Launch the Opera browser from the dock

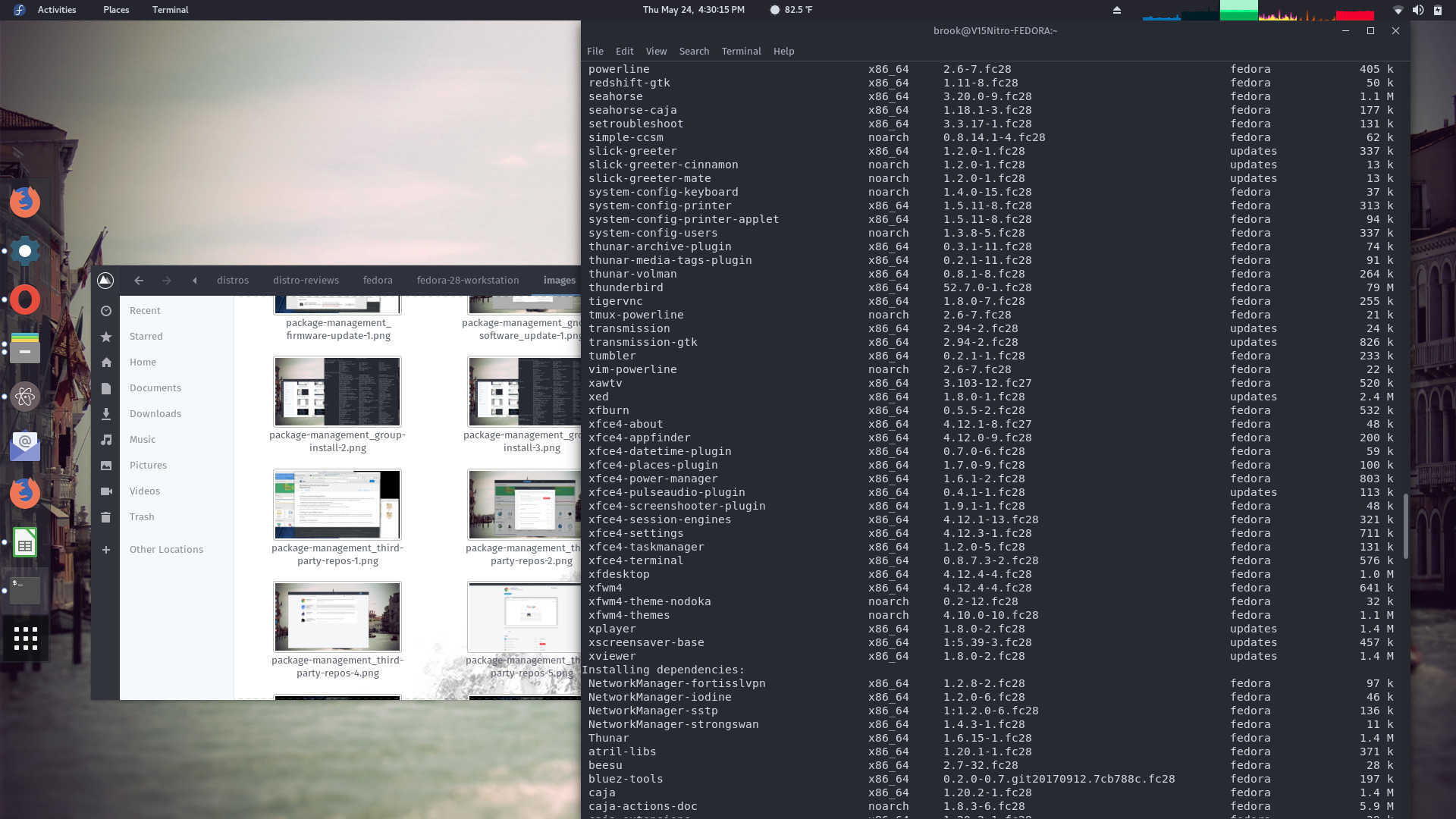[x=25, y=300]
